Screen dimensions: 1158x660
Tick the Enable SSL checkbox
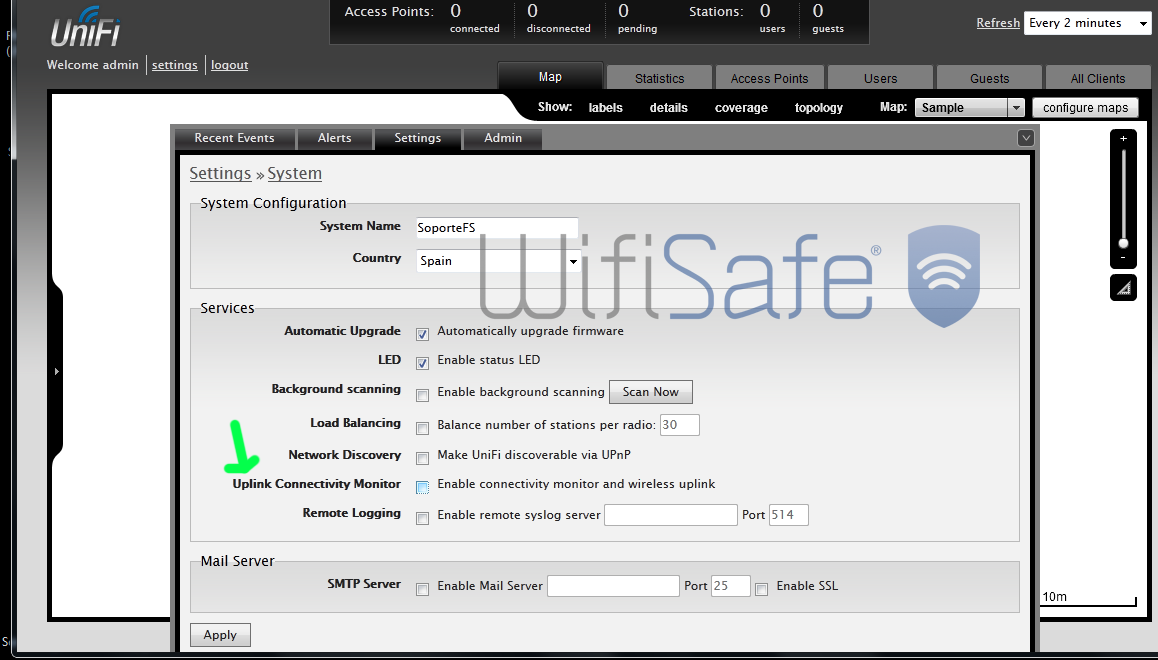point(762,589)
